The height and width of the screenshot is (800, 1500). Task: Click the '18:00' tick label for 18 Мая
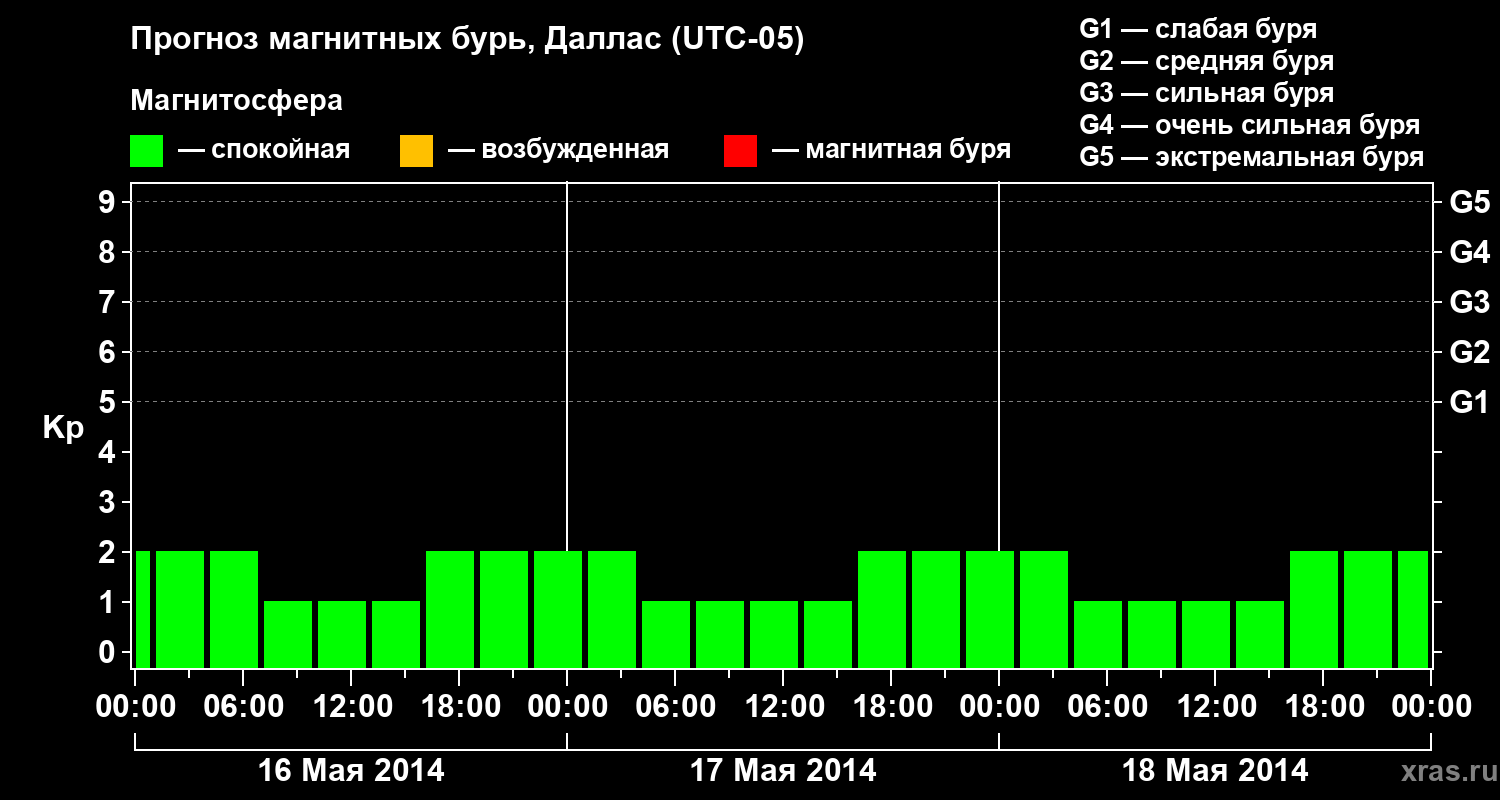(x=1323, y=706)
